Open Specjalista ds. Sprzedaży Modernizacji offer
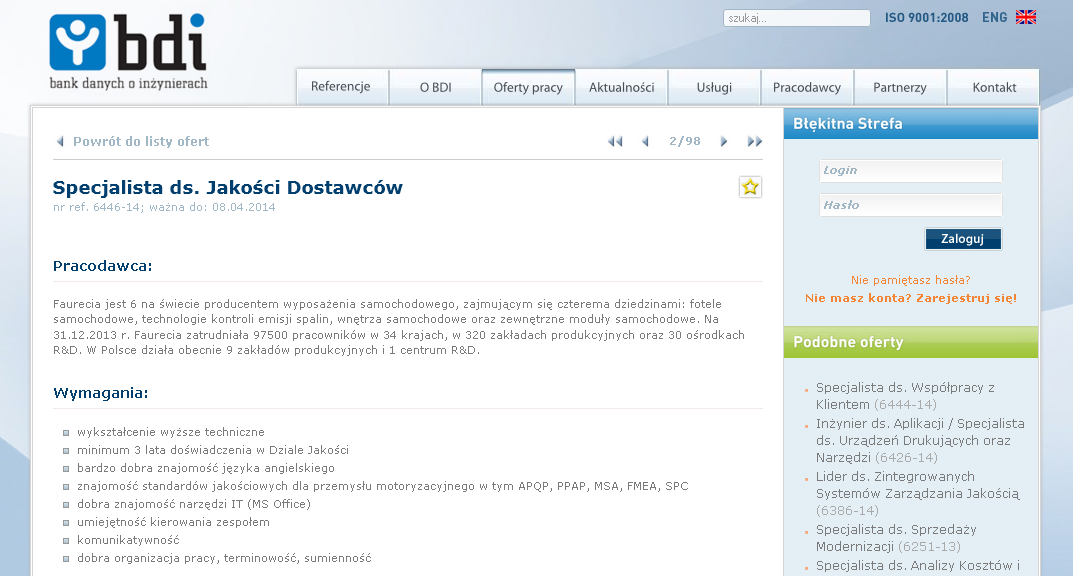Image resolution: width=1073 pixels, height=576 pixels. coord(896,538)
